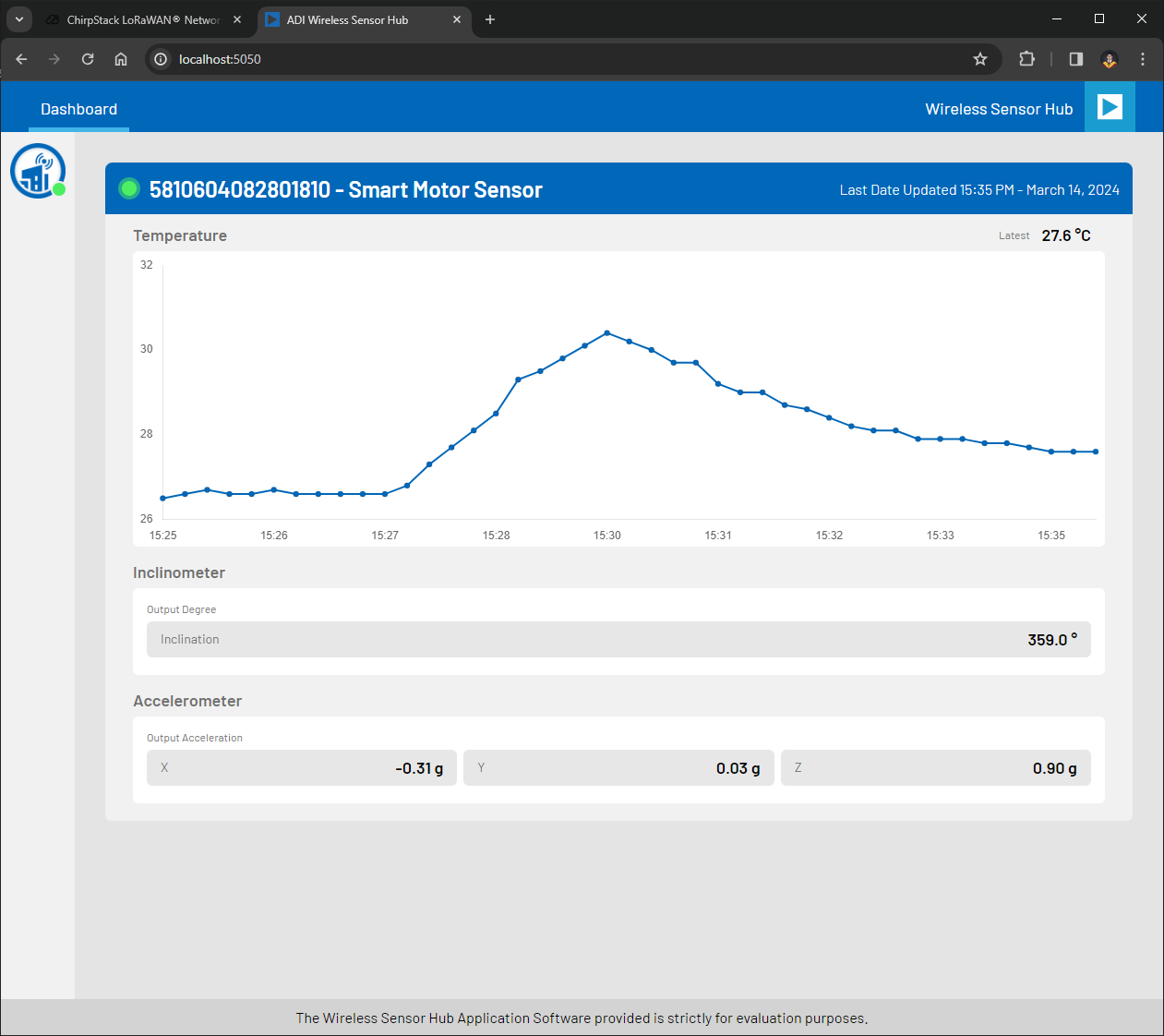Select the sensor hub icon in the sidebar
This screenshot has width=1164, height=1036.
37,170
